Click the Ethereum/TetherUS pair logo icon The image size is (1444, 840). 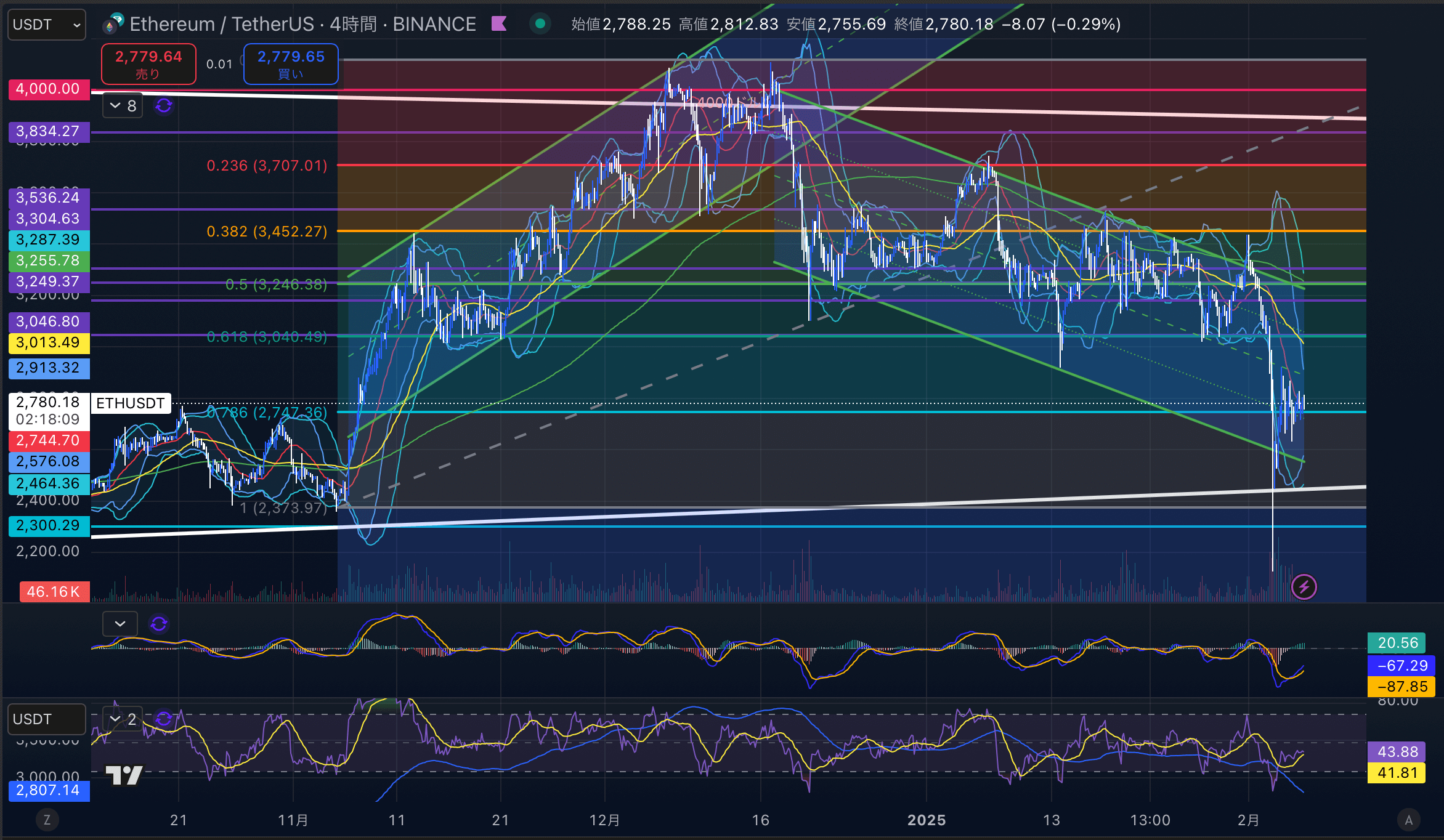(113, 23)
